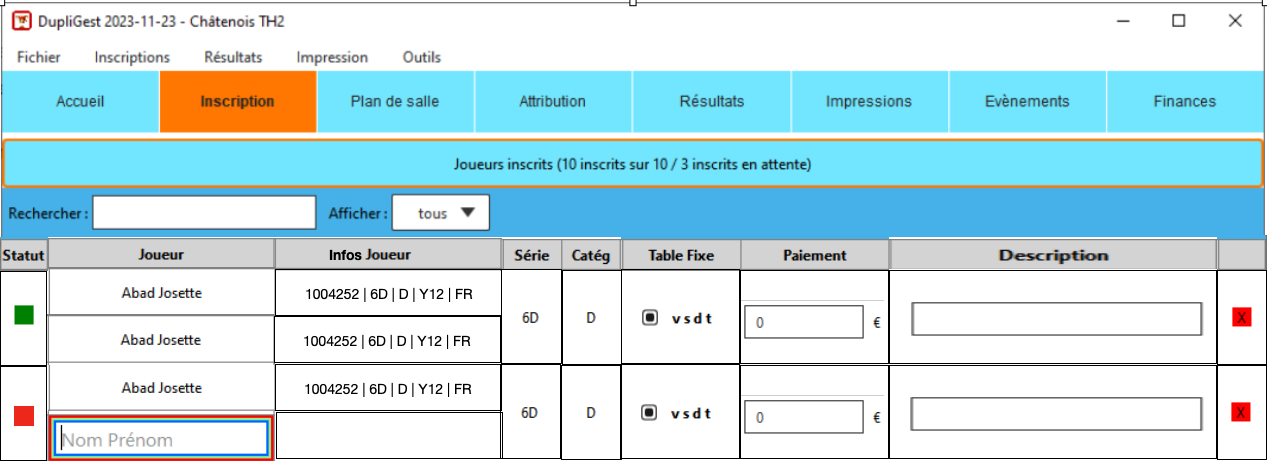Go to the Finances tab

pos(1184,101)
